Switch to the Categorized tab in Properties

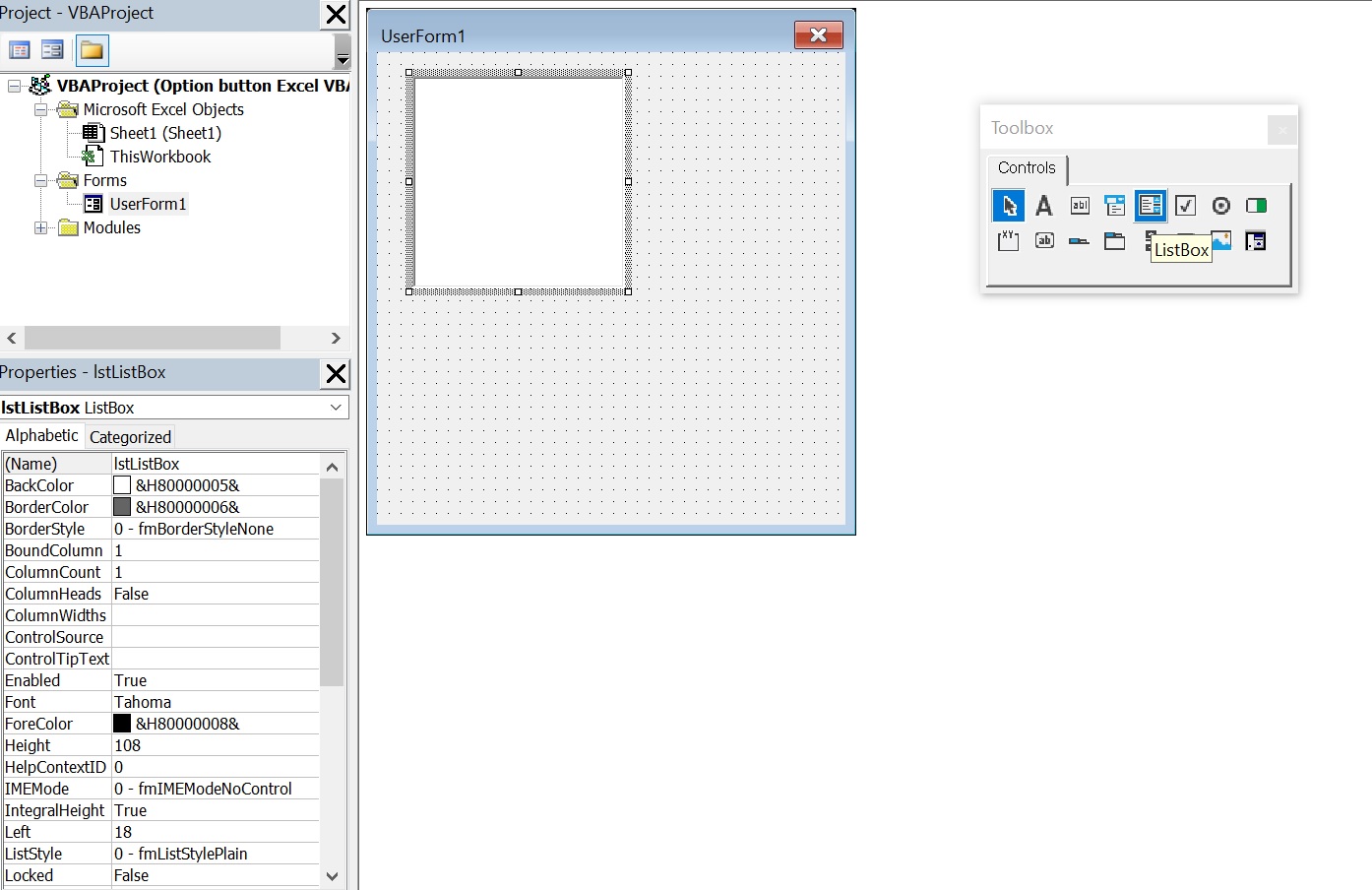[129, 436]
